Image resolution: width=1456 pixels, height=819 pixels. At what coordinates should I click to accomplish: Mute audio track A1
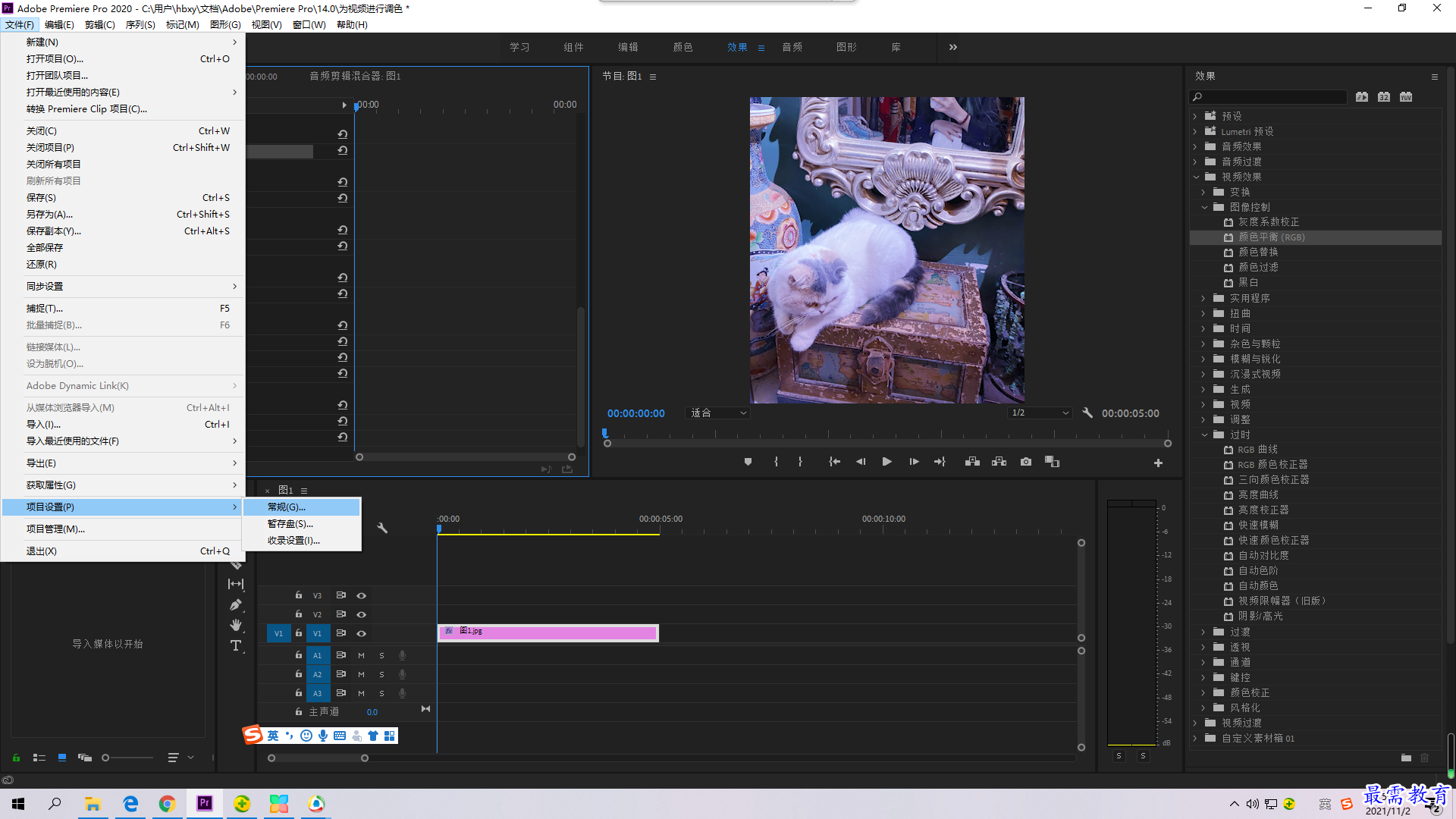[x=361, y=655]
